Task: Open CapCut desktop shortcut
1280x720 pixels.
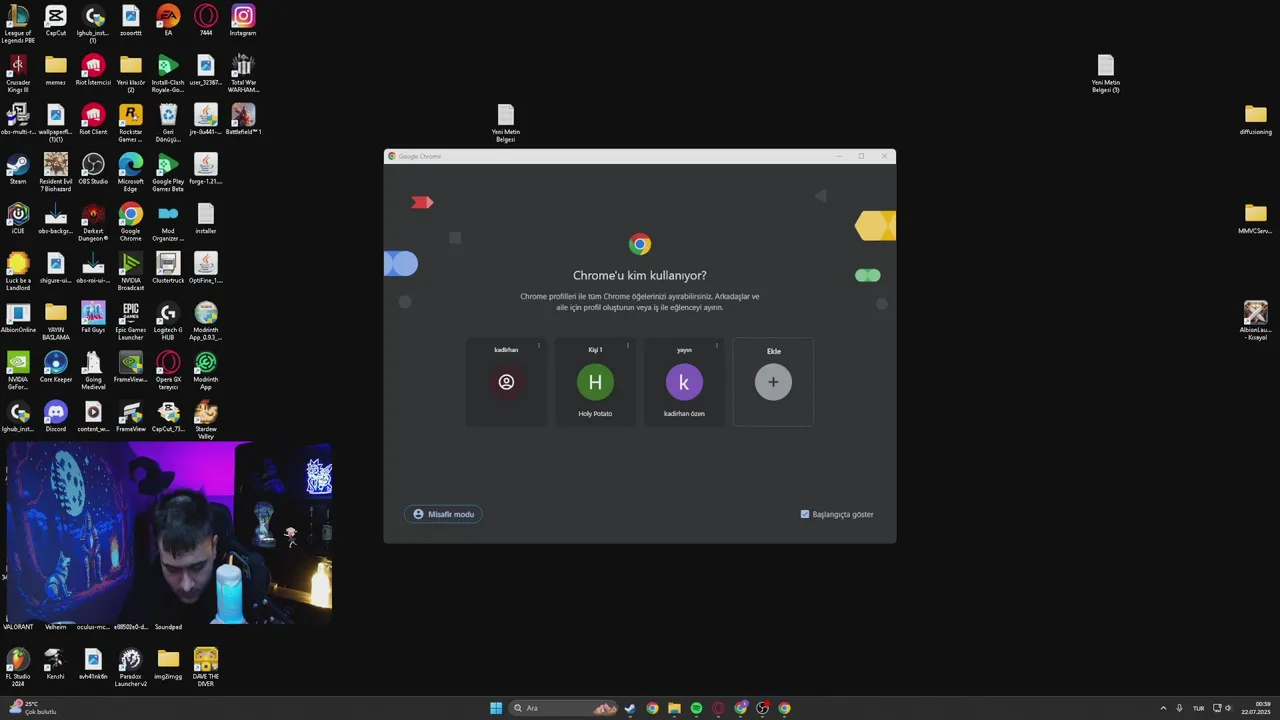Action: (56, 21)
